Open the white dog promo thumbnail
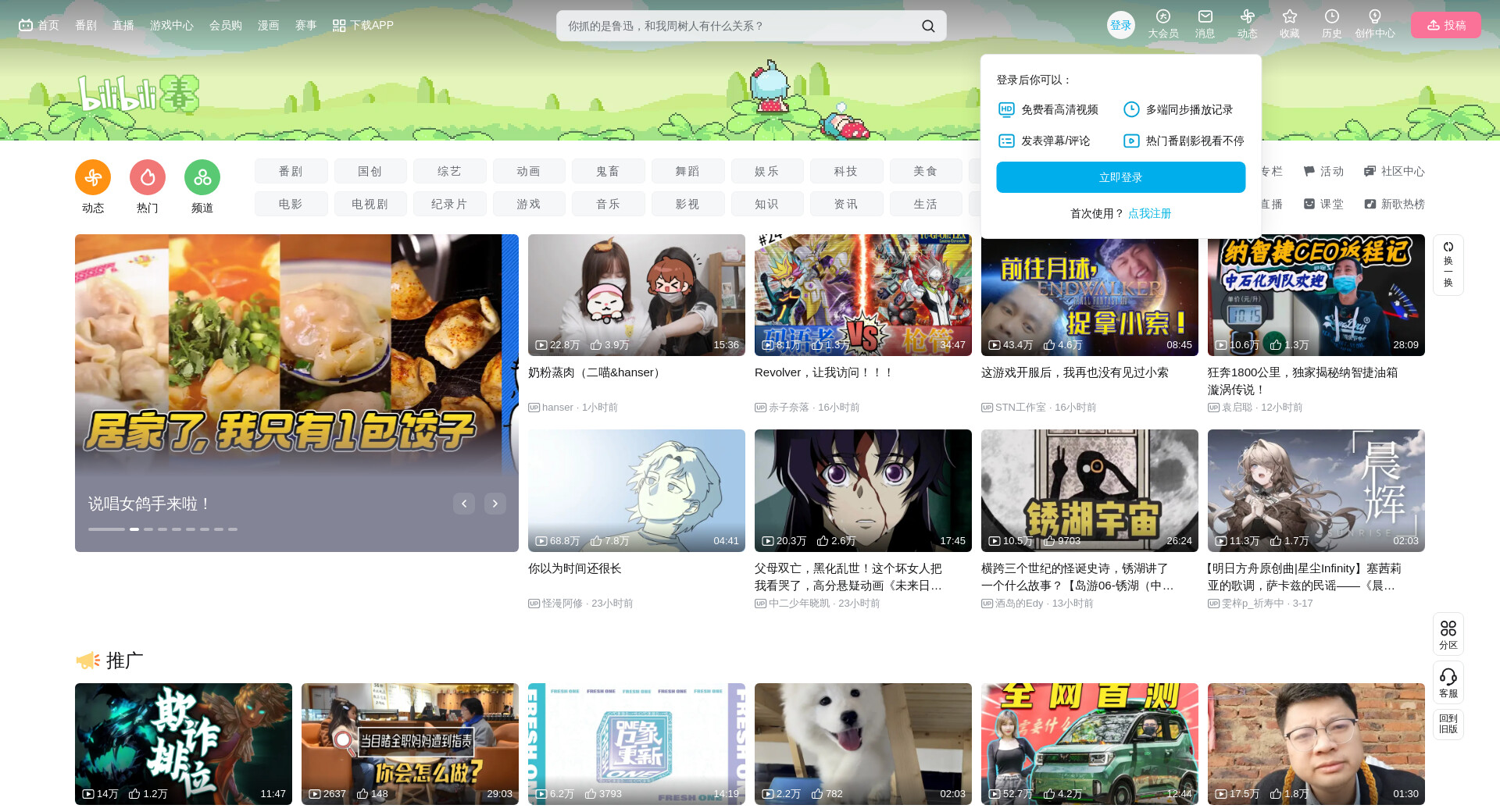The image size is (1500, 812). click(863, 744)
